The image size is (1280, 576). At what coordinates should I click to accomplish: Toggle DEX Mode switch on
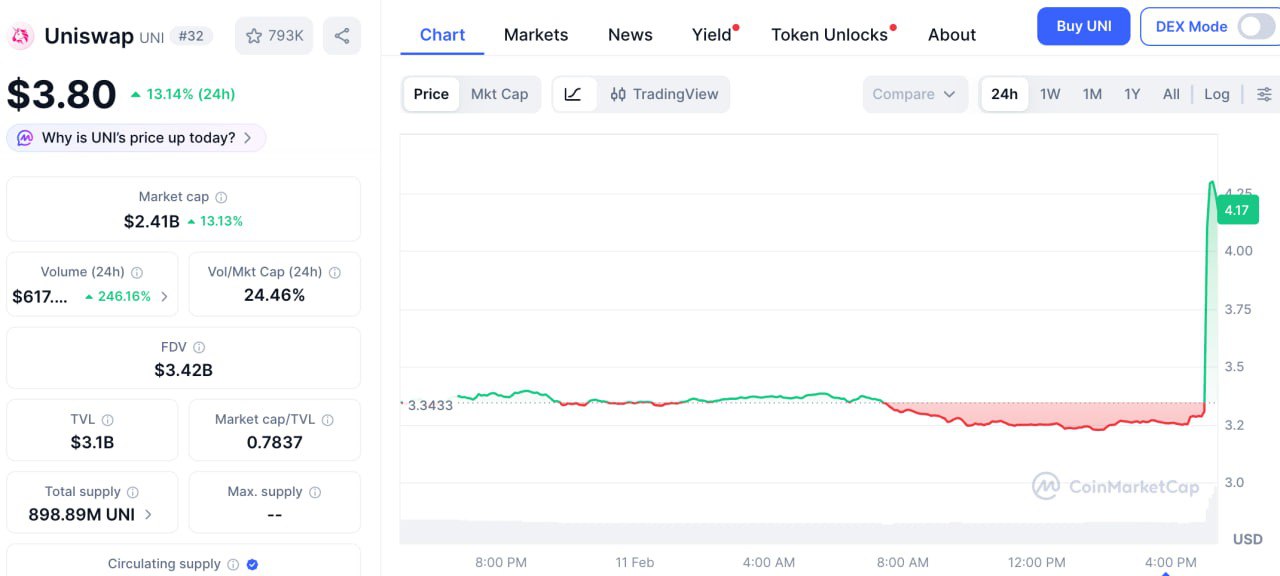(x=1255, y=27)
